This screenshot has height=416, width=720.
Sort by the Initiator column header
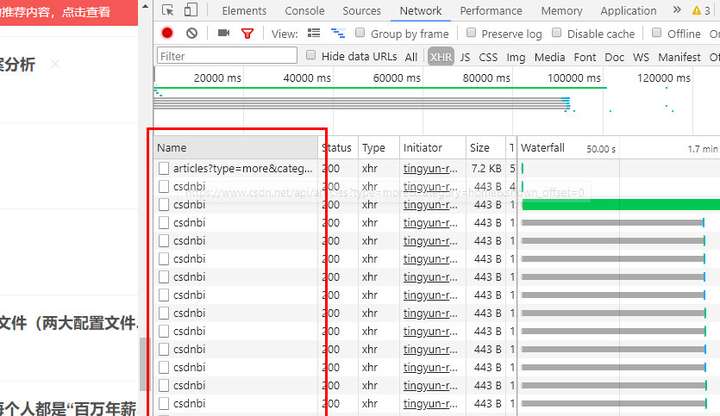pos(433,147)
